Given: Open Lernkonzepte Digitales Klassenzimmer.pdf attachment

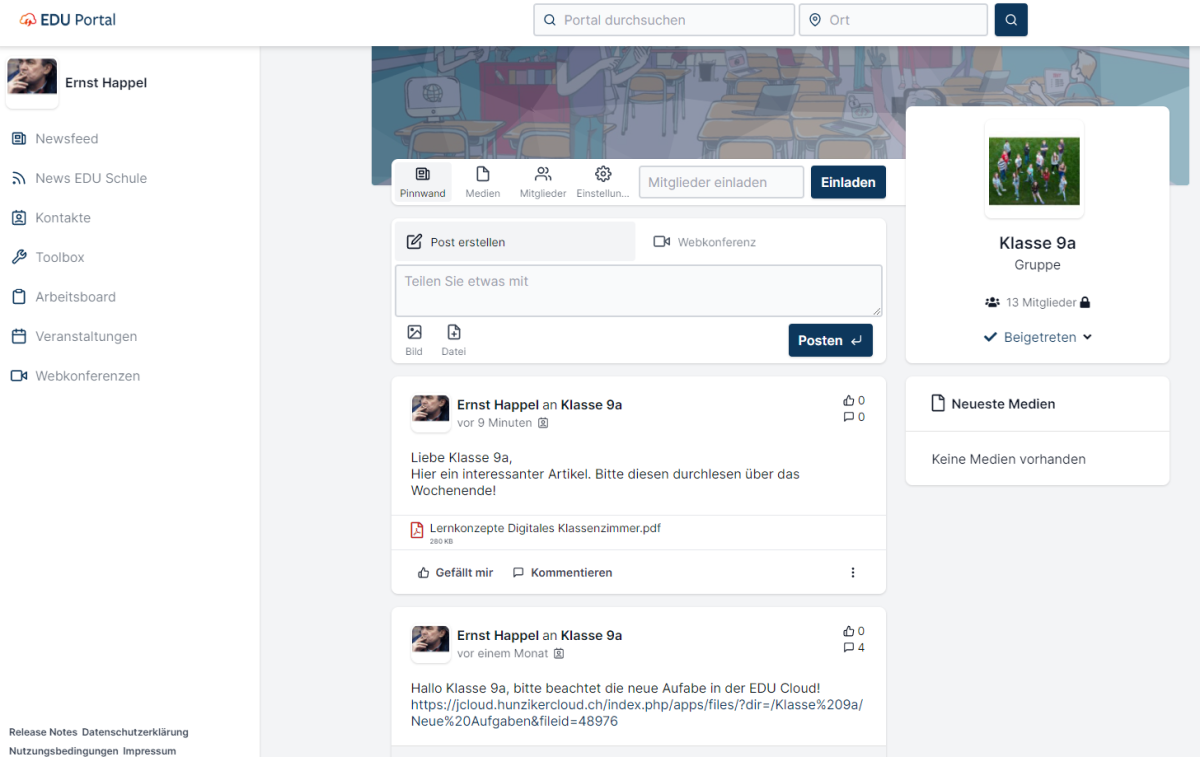Looking at the screenshot, I should pos(544,529).
